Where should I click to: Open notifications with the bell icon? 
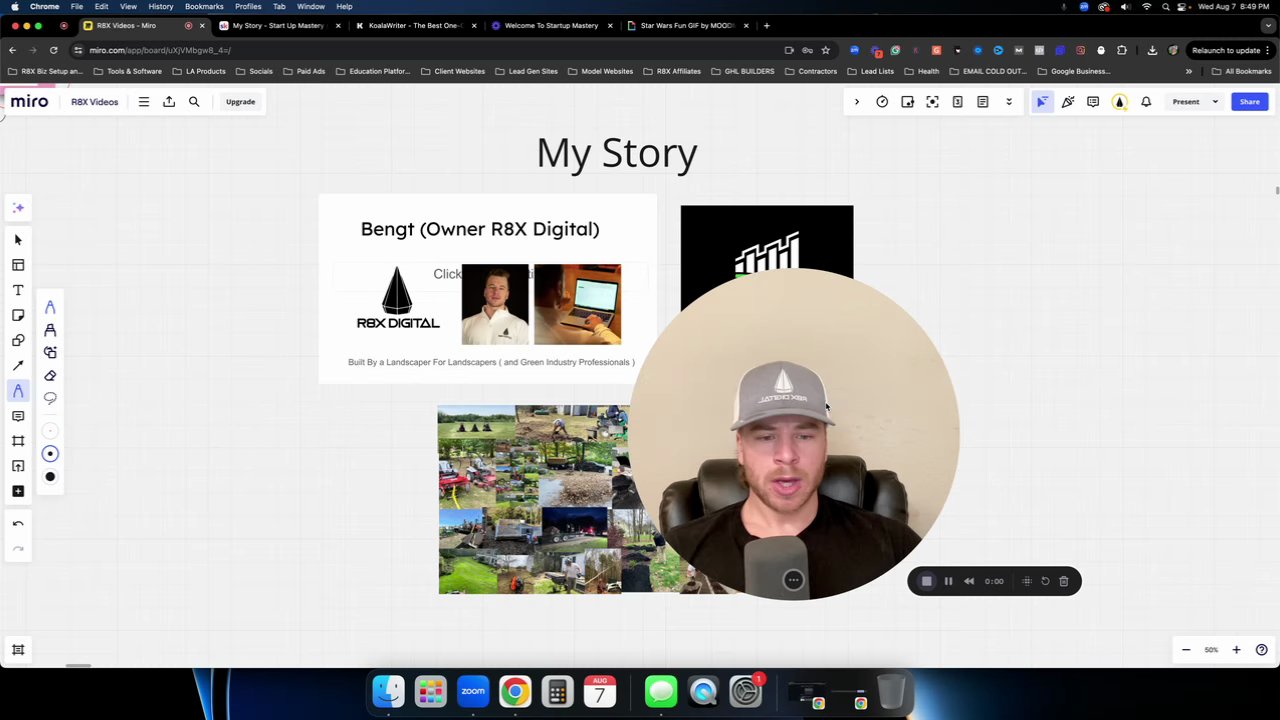[1146, 101]
